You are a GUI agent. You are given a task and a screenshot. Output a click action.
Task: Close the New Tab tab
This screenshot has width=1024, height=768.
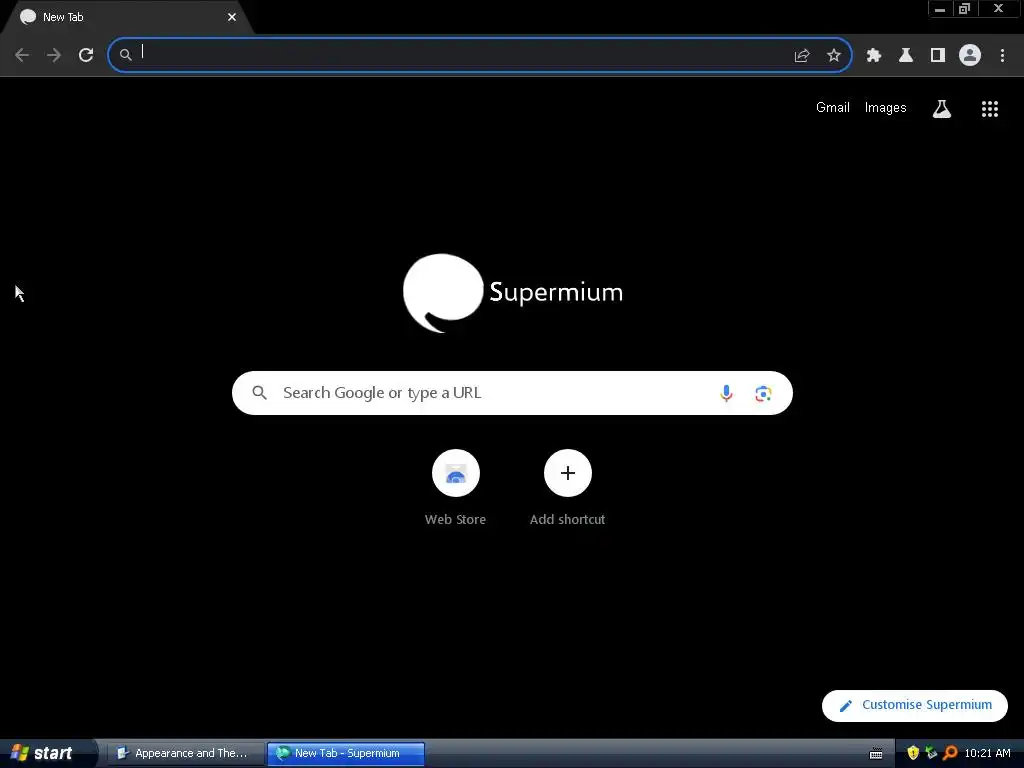(232, 17)
